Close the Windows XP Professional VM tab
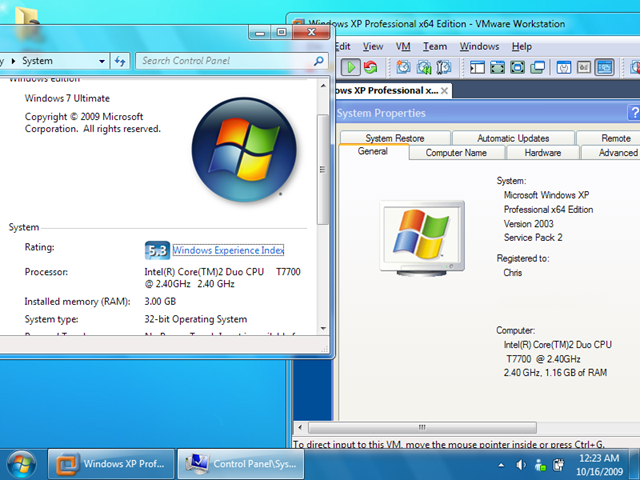The image size is (640, 480). [444, 91]
